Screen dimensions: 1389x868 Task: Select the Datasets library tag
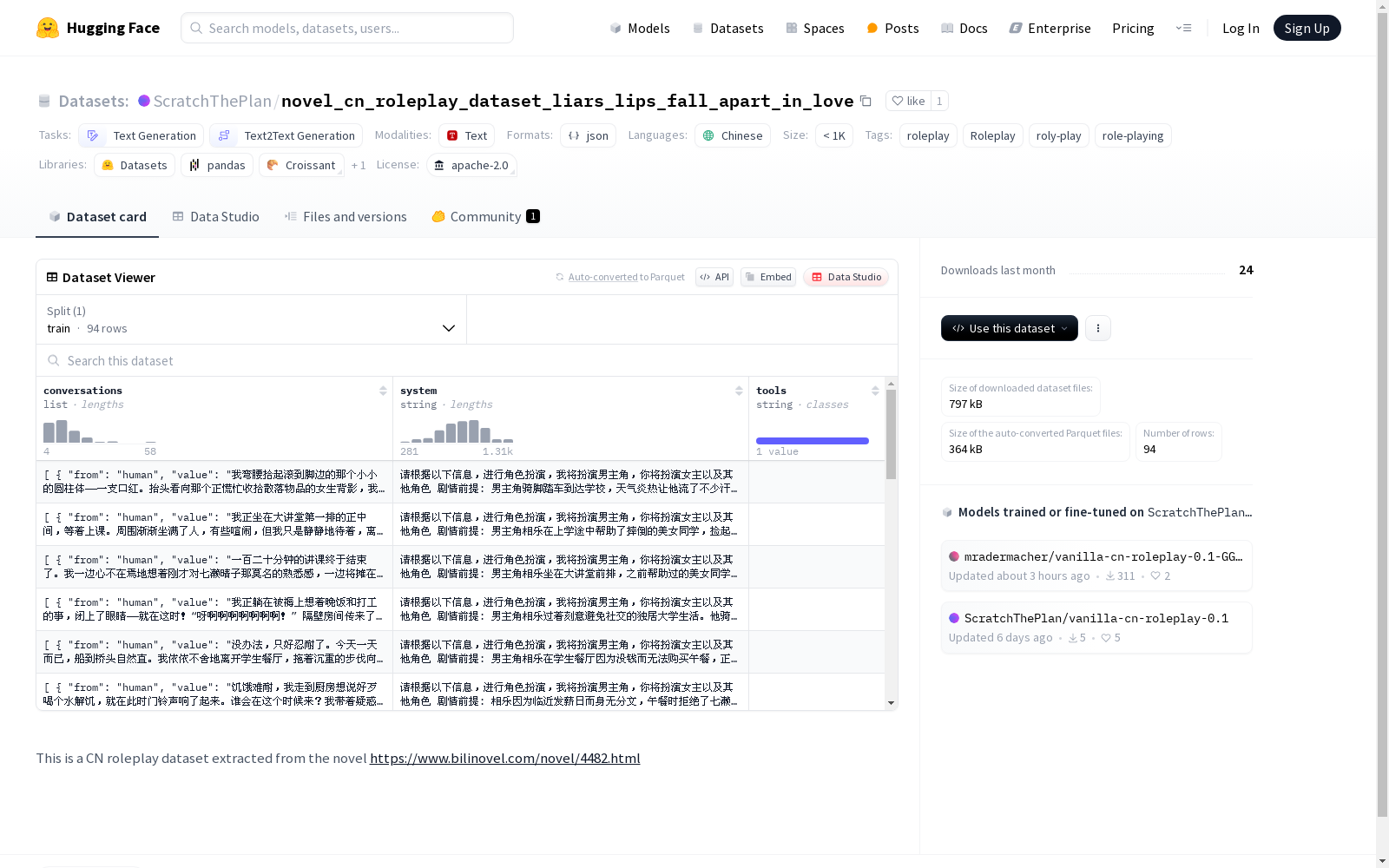tap(135, 165)
